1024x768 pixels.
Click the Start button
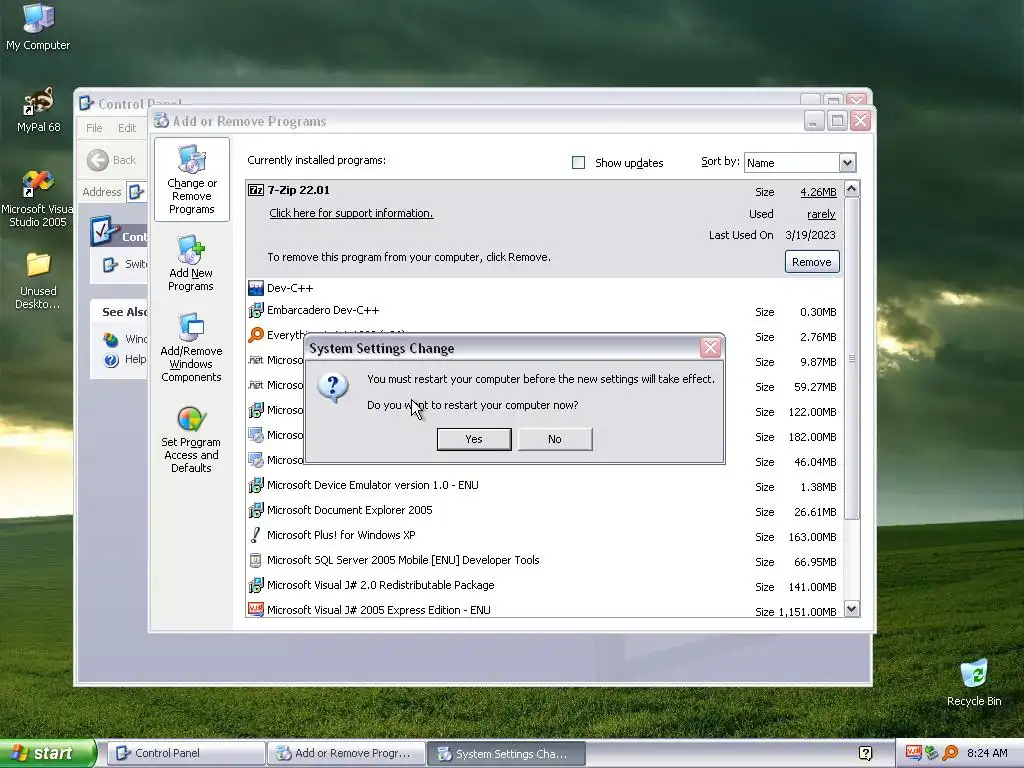tap(47, 753)
